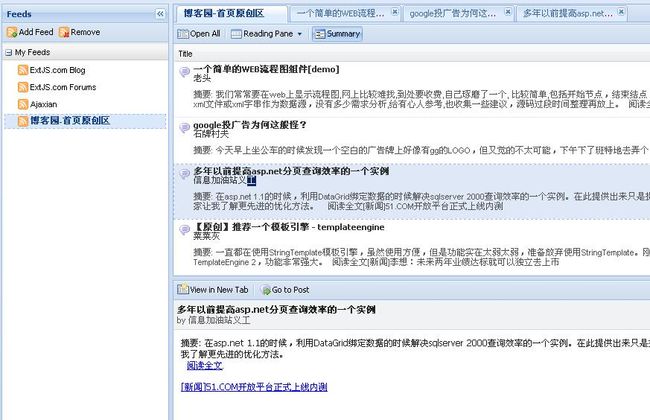650x420 pixels.
Task: Select post 多年以前提高asp.net分页查询效率的一个实例 in list
Action: tap(291, 171)
